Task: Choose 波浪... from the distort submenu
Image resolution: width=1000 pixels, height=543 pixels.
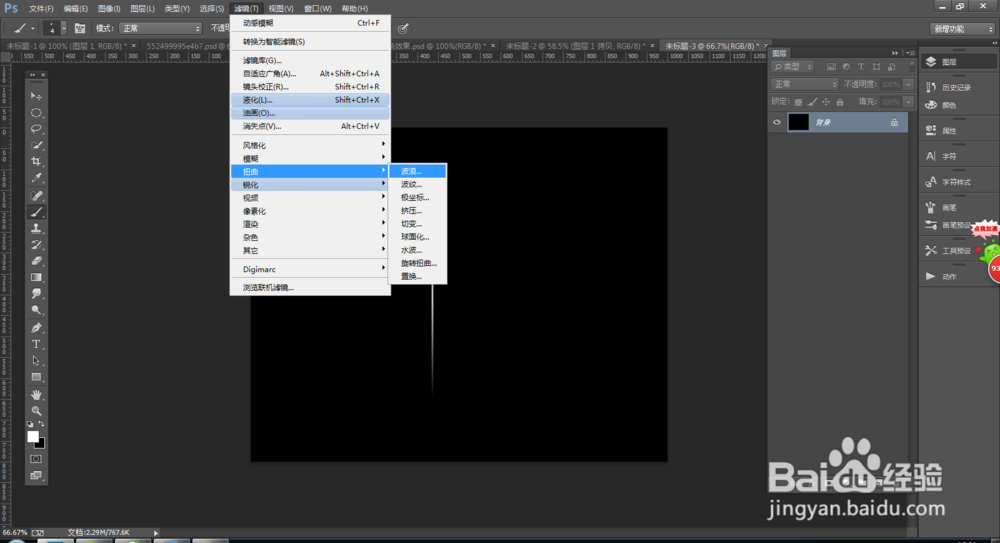Action: (x=418, y=171)
